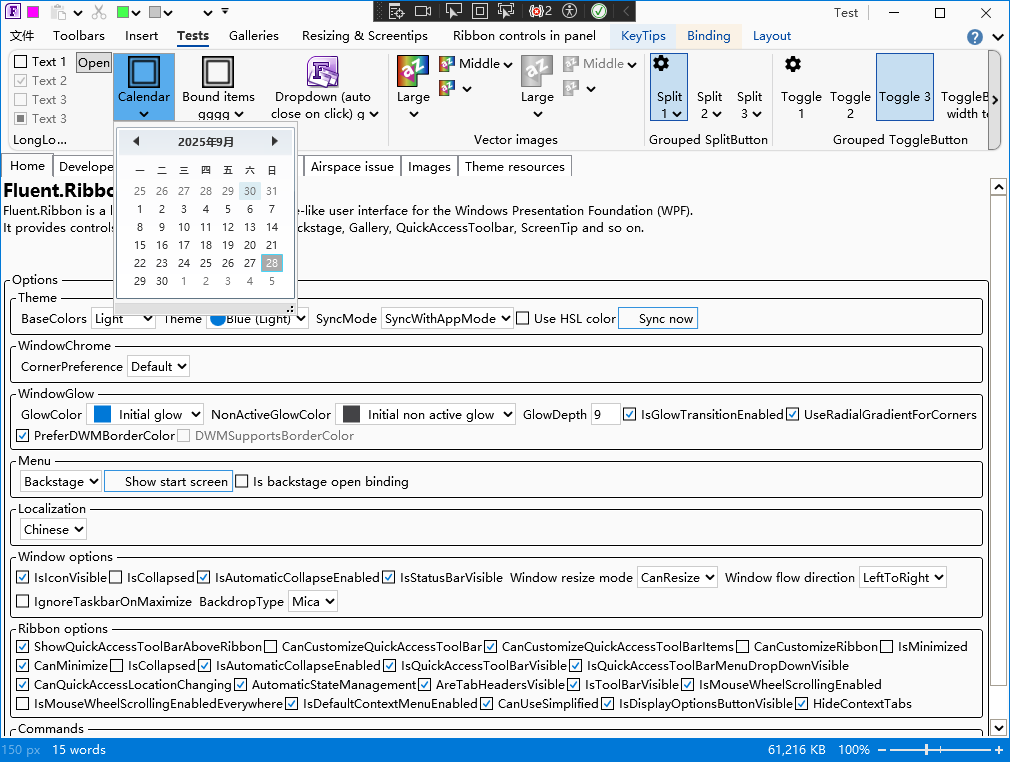The image size is (1010, 762).
Task: Select day 28 in the calendar
Action: coord(272,263)
